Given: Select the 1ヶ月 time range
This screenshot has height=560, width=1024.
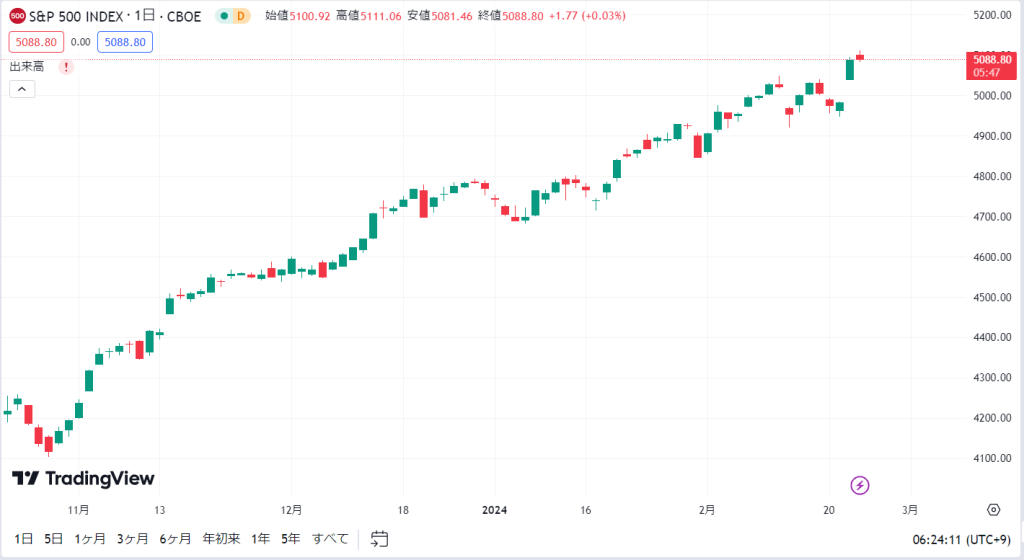Looking at the screenshot, I should point(90,538).
